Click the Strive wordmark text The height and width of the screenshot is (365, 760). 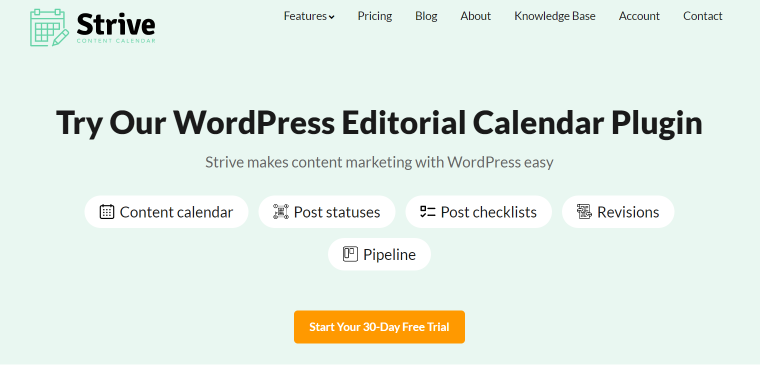point(116,24)
